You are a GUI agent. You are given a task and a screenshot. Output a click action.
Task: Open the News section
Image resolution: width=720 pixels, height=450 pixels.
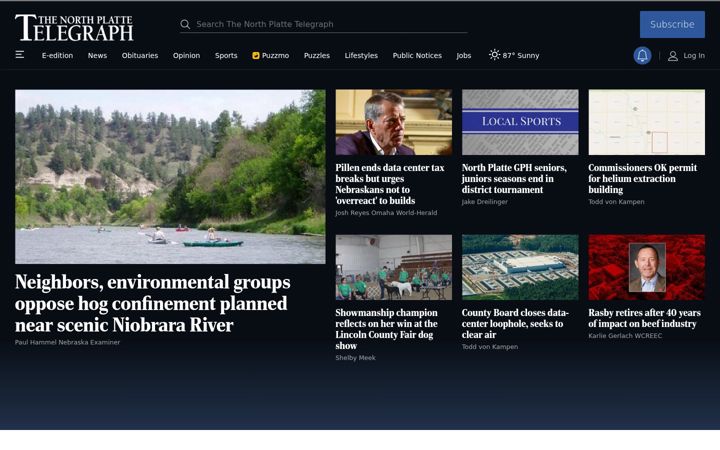(x=97, y=56)
